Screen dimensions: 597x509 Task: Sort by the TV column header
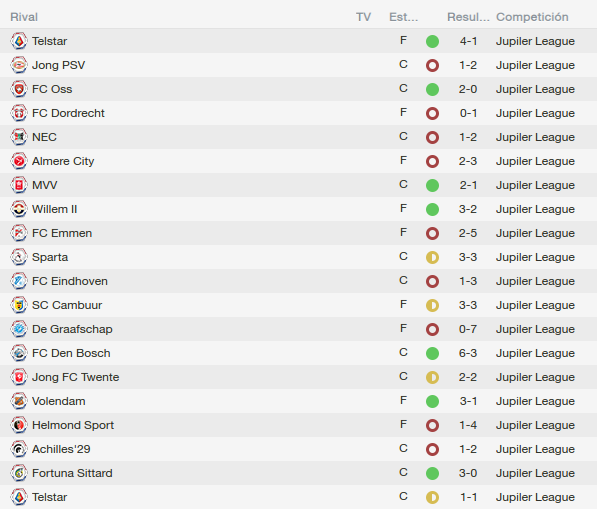tap(363, 17)
